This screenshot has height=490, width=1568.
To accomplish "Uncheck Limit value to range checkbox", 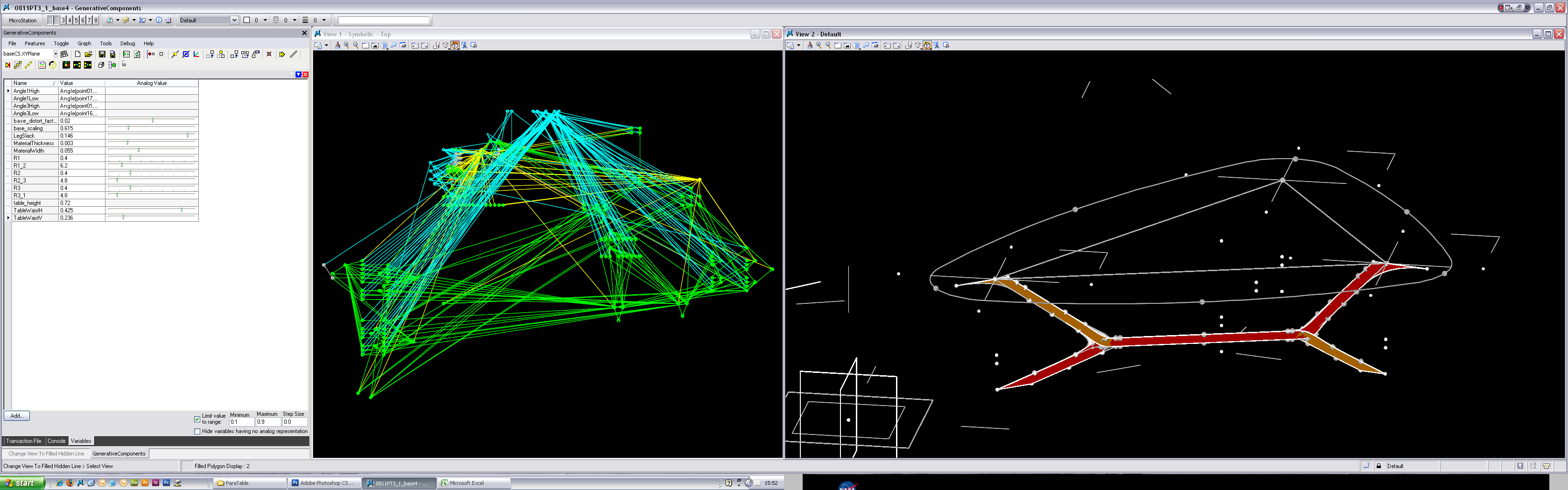I will [x=197, y=420].
